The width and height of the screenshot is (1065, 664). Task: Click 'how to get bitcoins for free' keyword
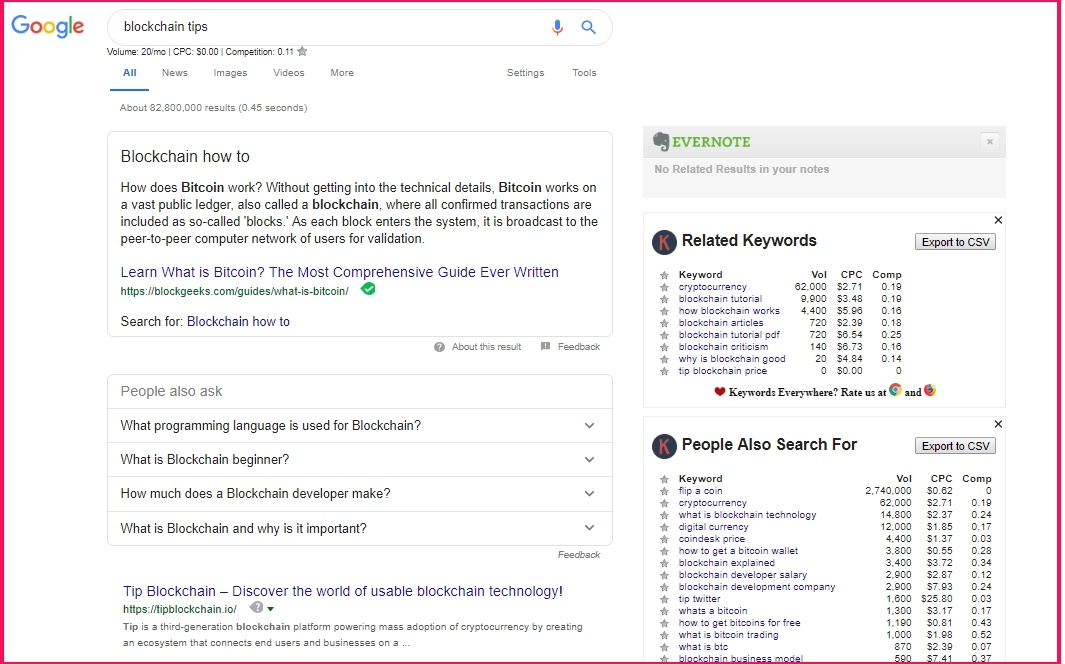[x=739, y=623]
